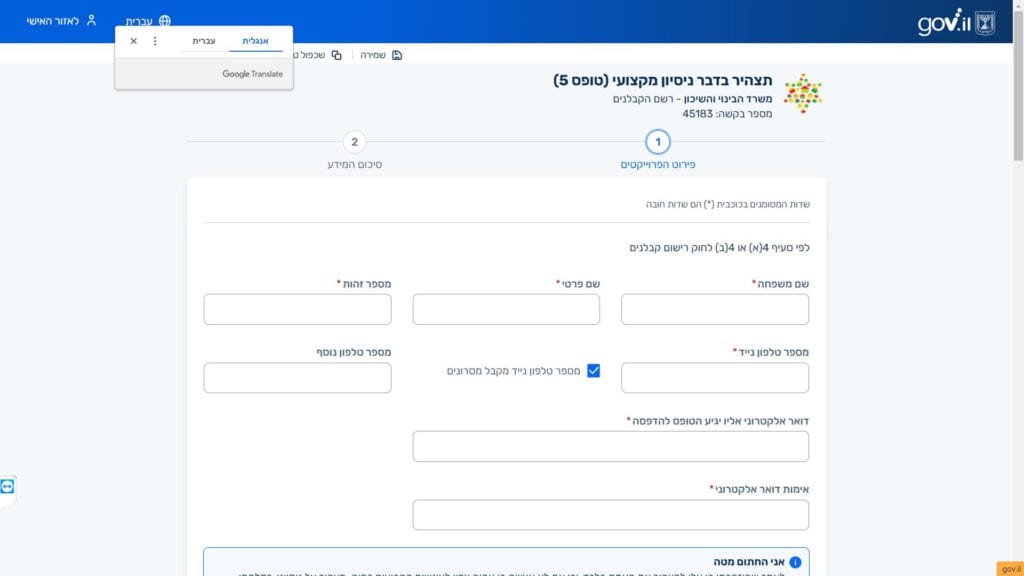Viewport: 1024px width, 576px height.
Task: Click the save (שמירה) floppy disk icon
Action: coord(397,55)
